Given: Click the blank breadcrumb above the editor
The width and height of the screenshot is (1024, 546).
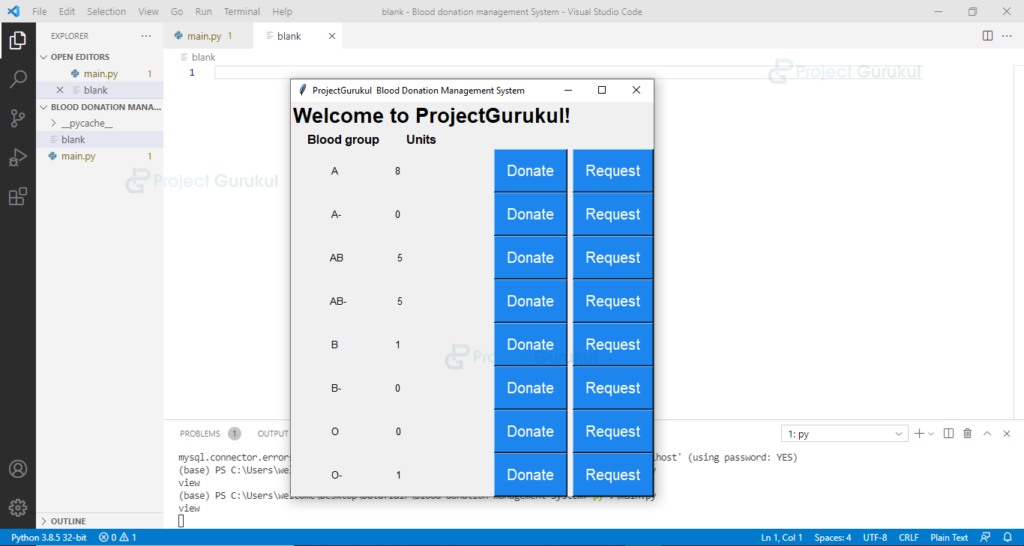Looking at the screenshot, I should click(198, 57).
